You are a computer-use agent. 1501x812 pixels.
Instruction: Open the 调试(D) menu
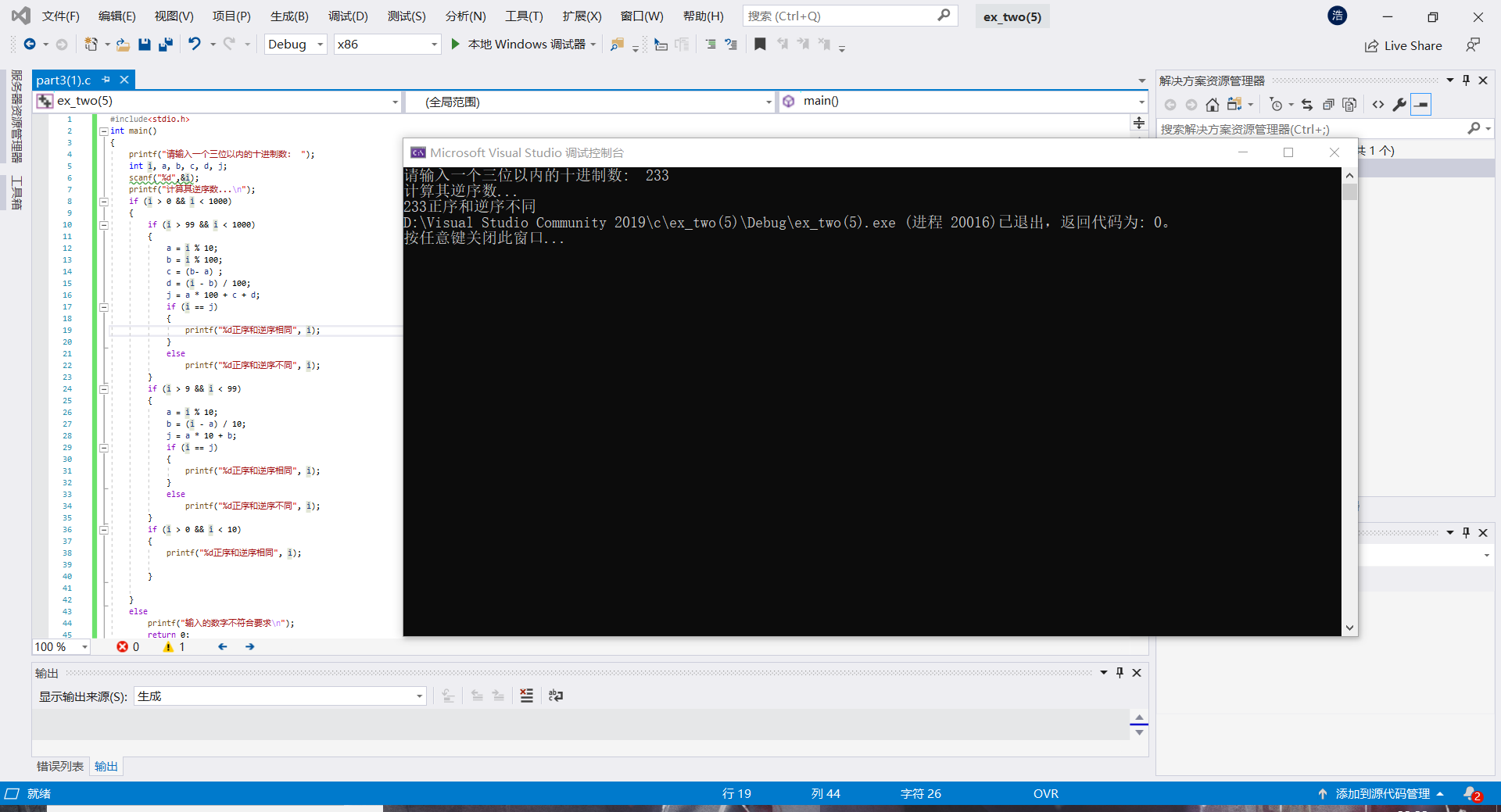tap(348, 16)
